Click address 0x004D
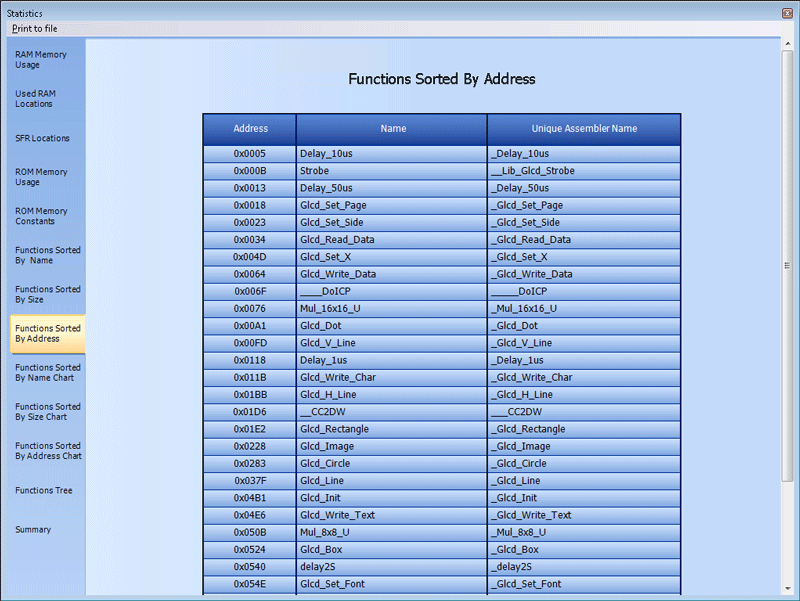 pos(249,257)
